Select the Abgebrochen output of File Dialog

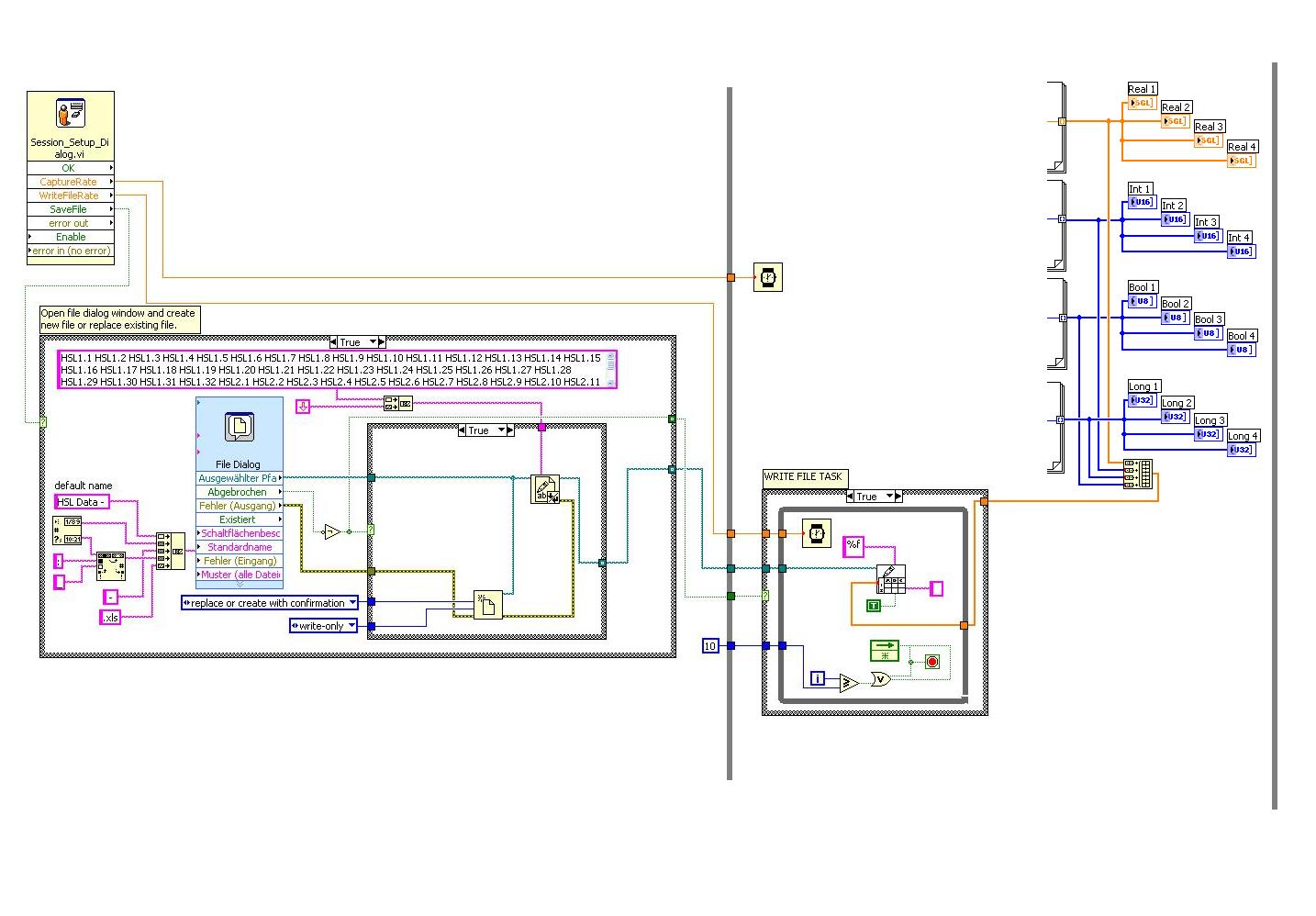[240, 492]
